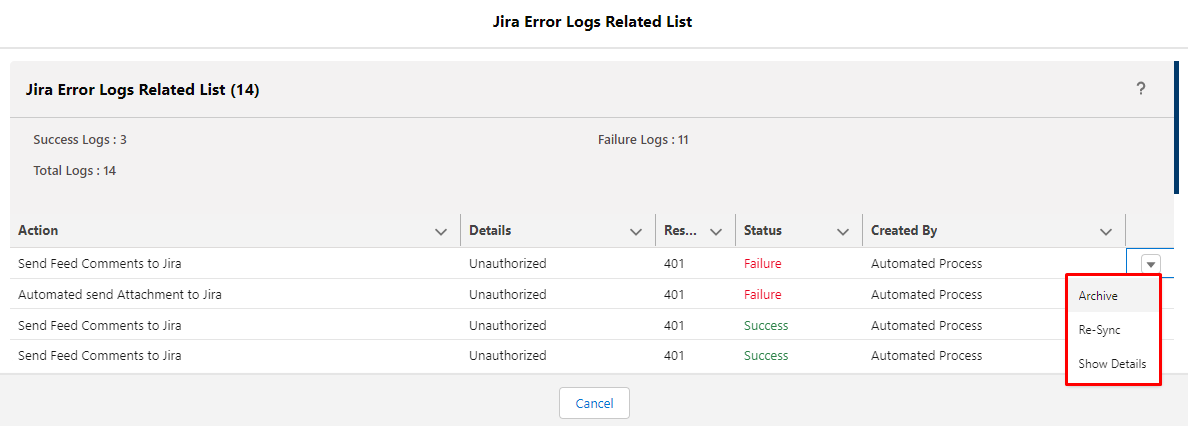This screenshot has width=1188, height=426.
Task: Expand the Action column header chevron
Action: 441,231
